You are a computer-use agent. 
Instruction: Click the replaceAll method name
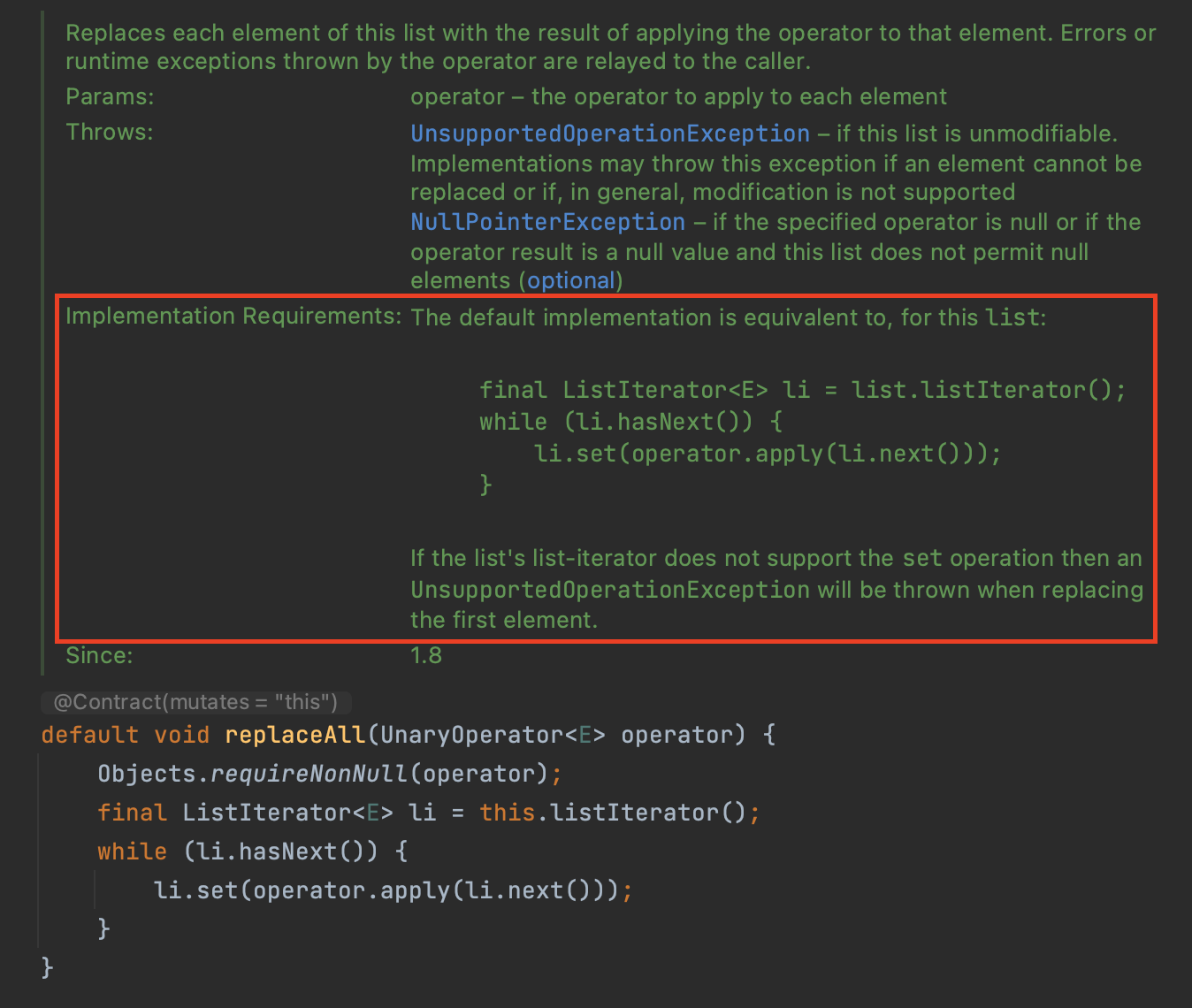(x=295, y=735)
